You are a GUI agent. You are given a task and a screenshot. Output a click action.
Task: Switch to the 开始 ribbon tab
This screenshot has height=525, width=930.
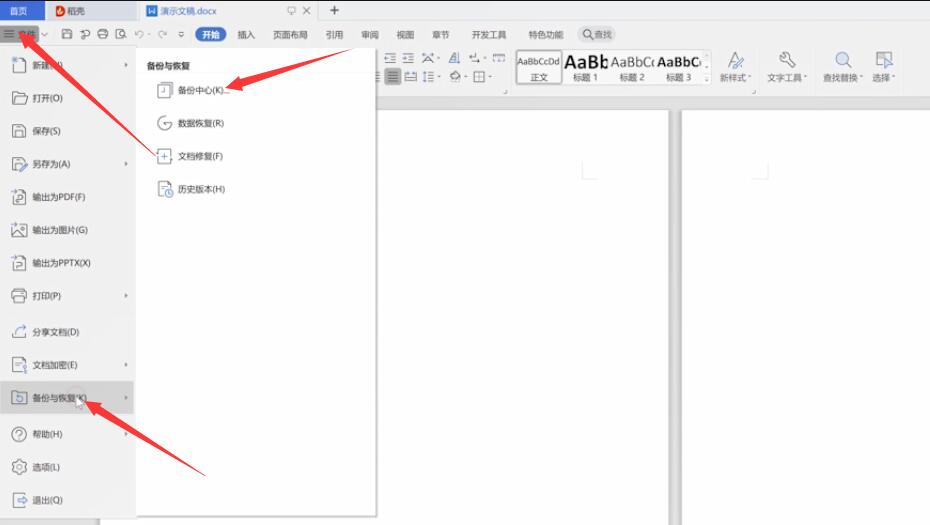[x=211, y=34]
